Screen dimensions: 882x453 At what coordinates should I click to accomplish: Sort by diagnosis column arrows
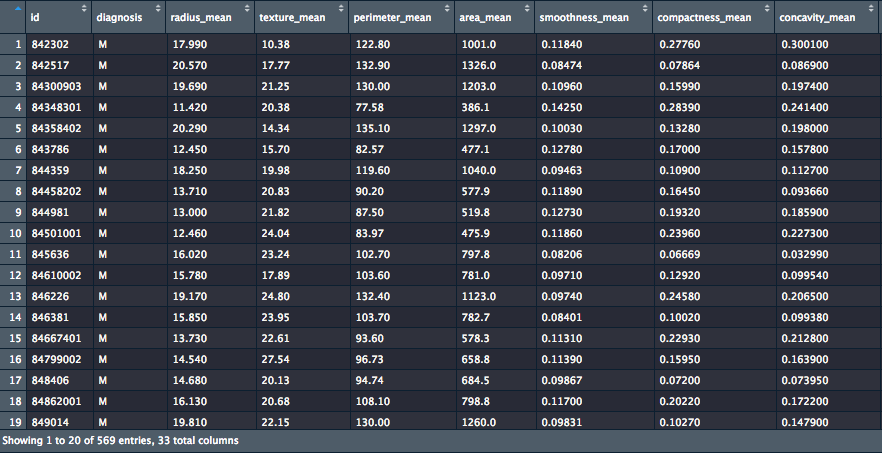tap(159, 8)
